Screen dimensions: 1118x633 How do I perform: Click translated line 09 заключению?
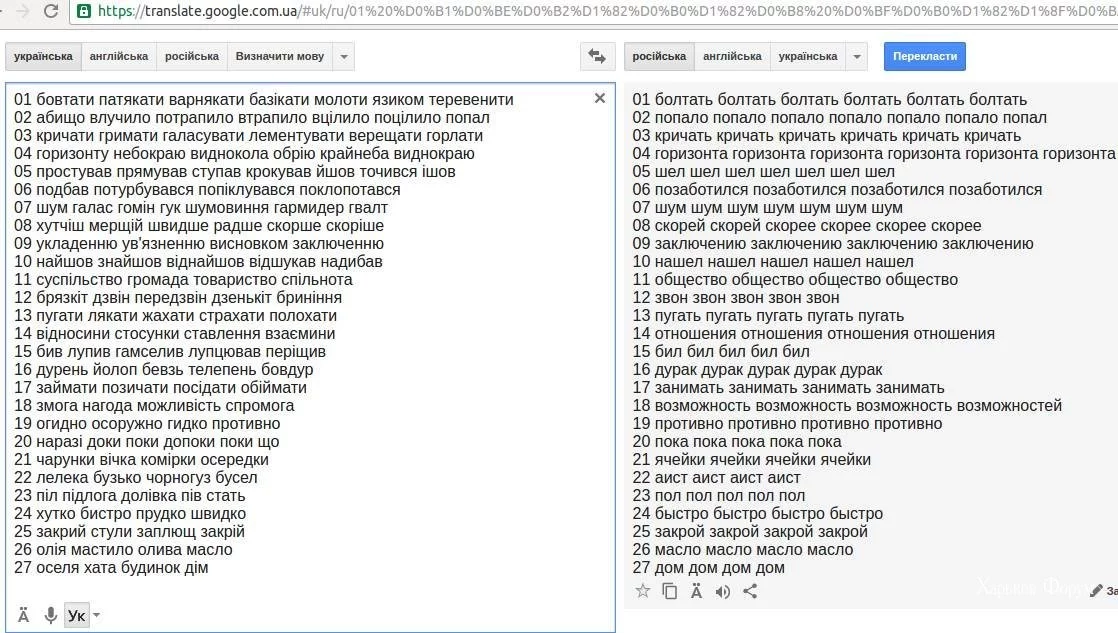click(x=833, y=243)
